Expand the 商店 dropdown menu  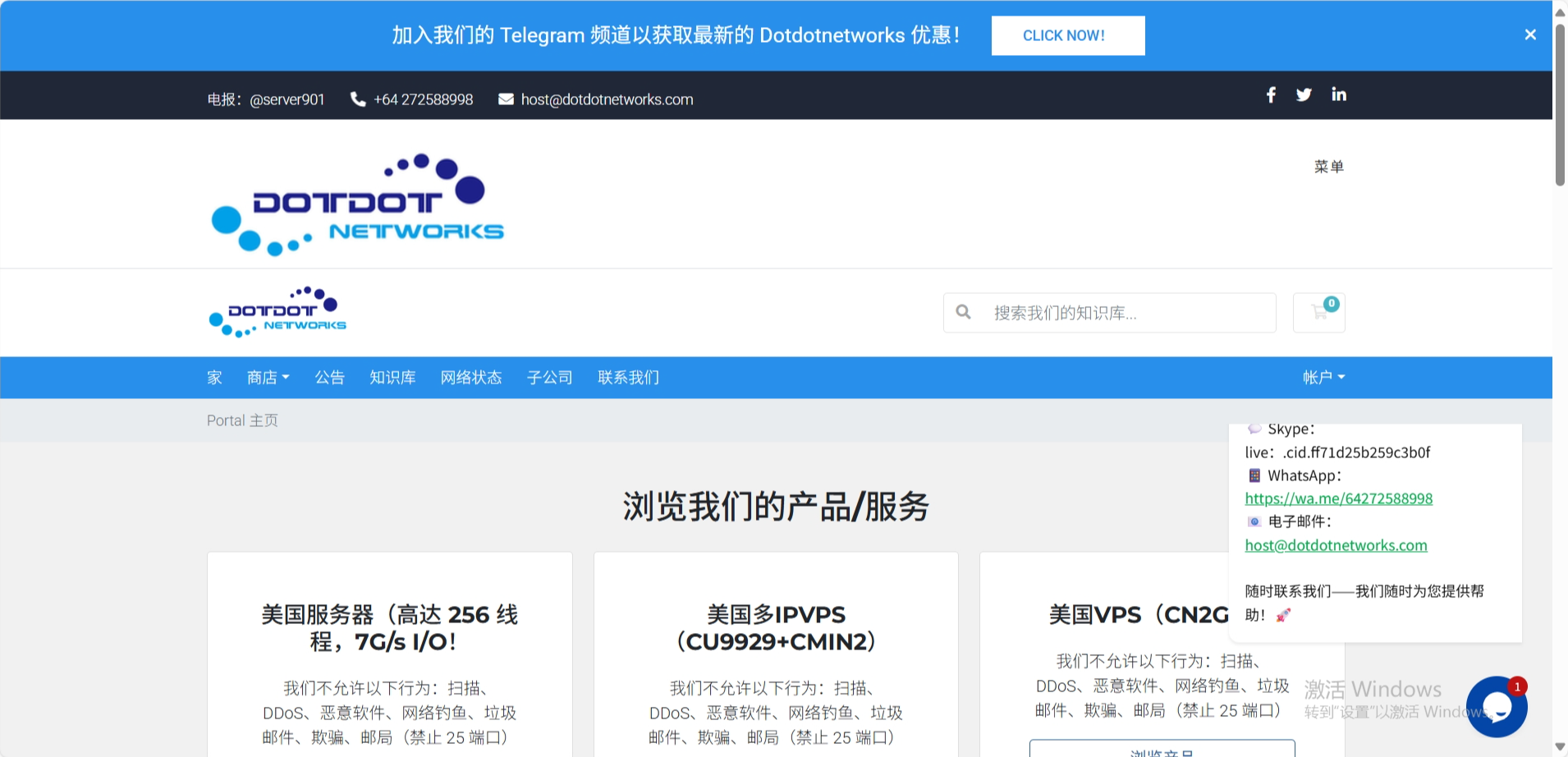coord(268,378)
